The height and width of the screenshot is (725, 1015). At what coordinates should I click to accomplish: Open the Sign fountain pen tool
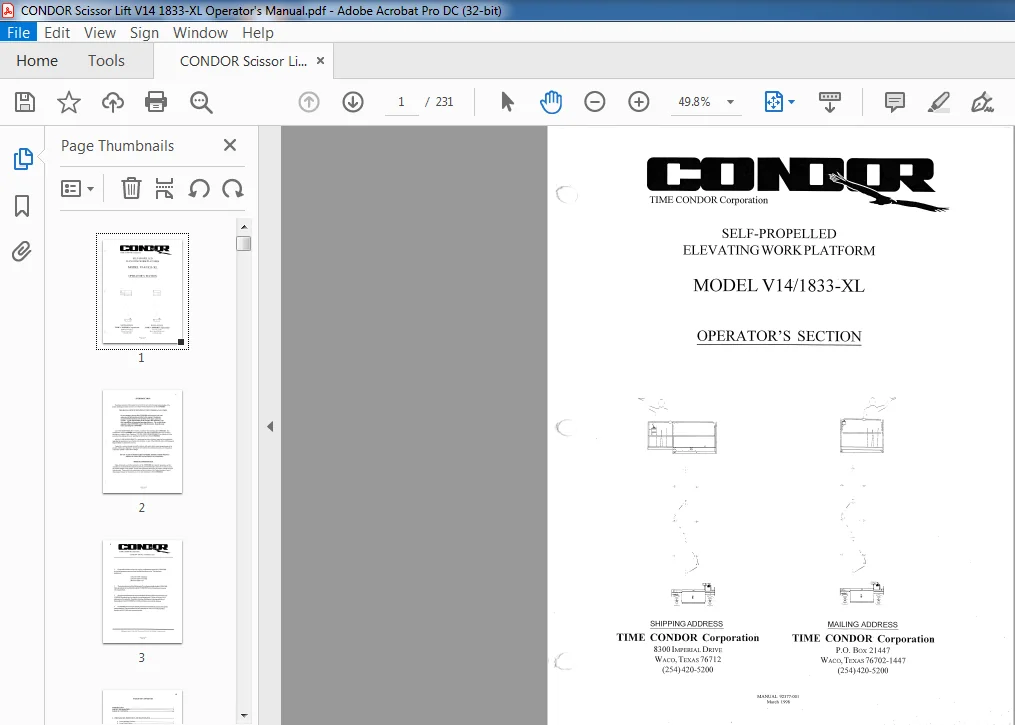[982, 102]
